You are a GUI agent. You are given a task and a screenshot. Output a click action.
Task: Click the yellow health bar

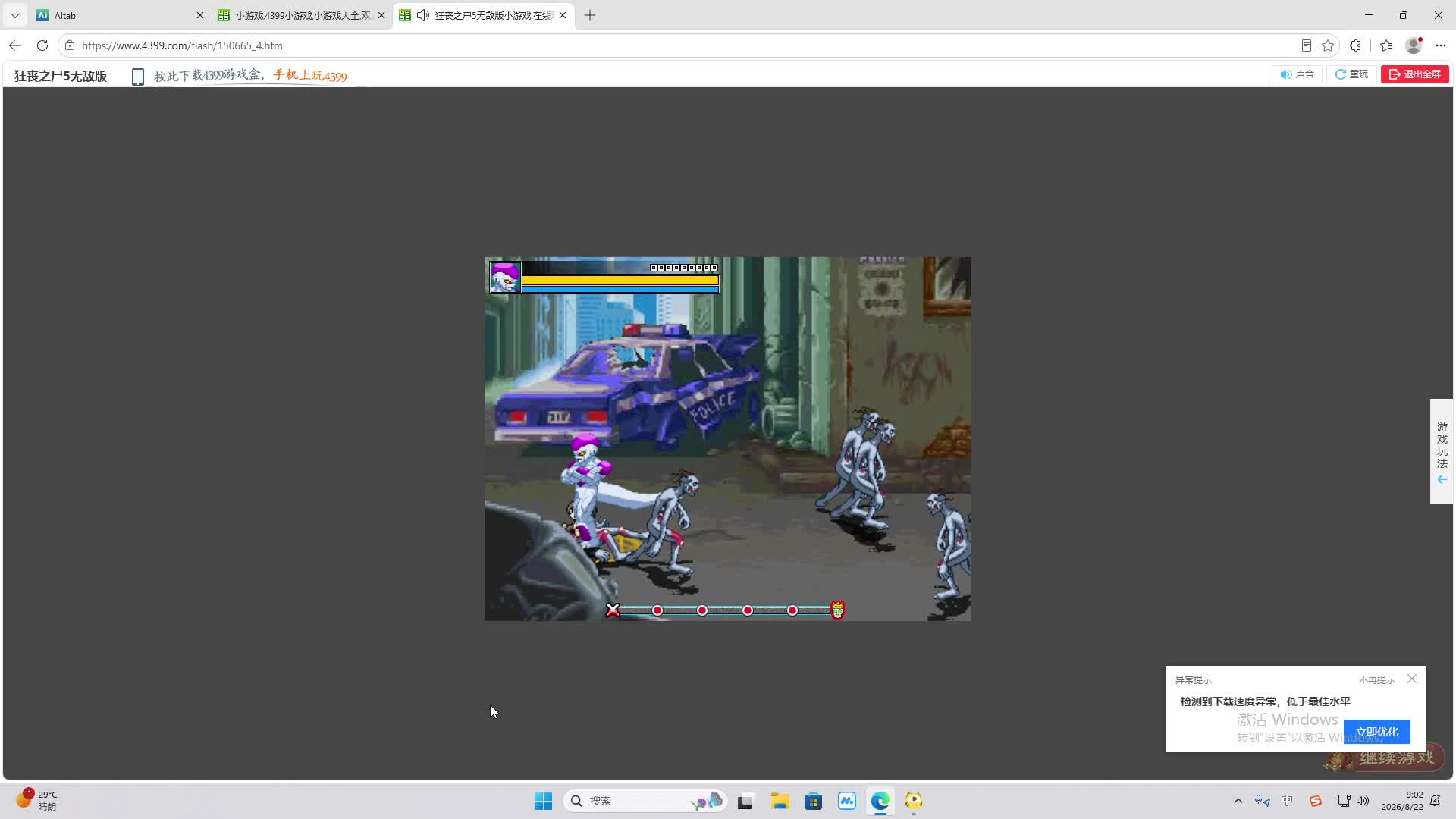[620, 280]
